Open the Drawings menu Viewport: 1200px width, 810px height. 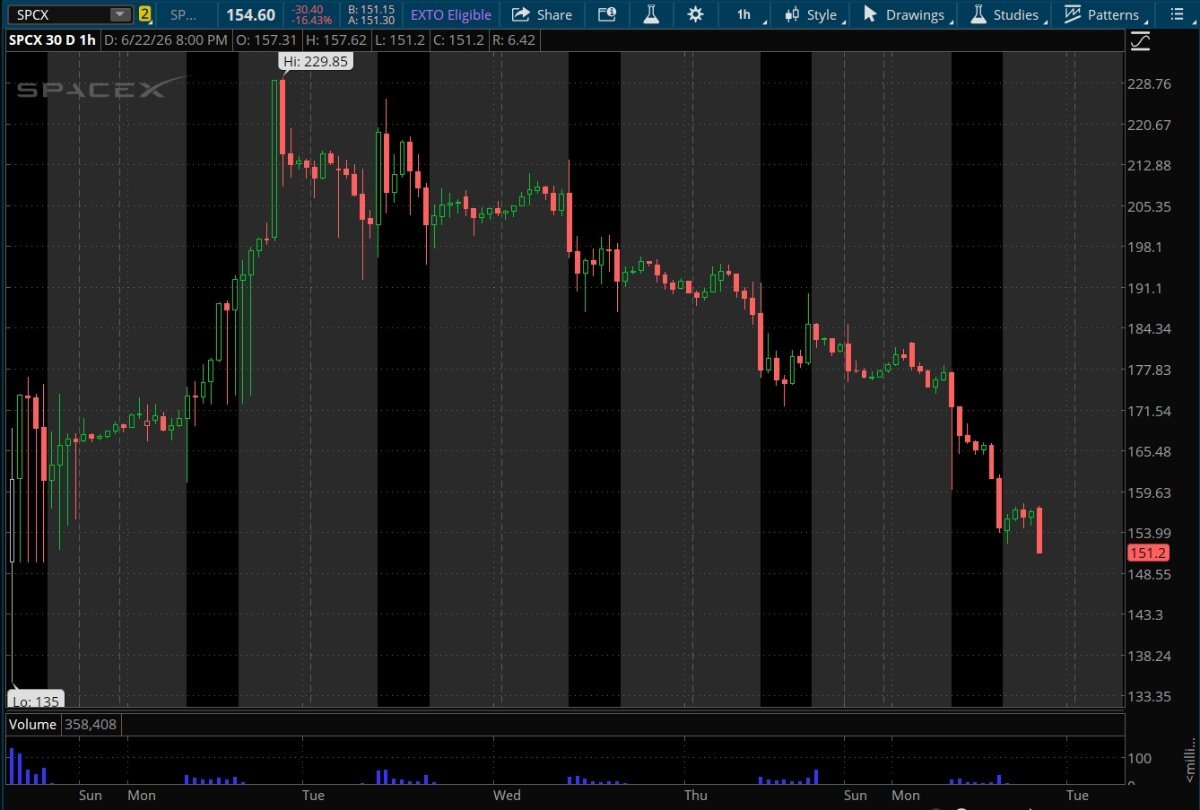[905, 15]
